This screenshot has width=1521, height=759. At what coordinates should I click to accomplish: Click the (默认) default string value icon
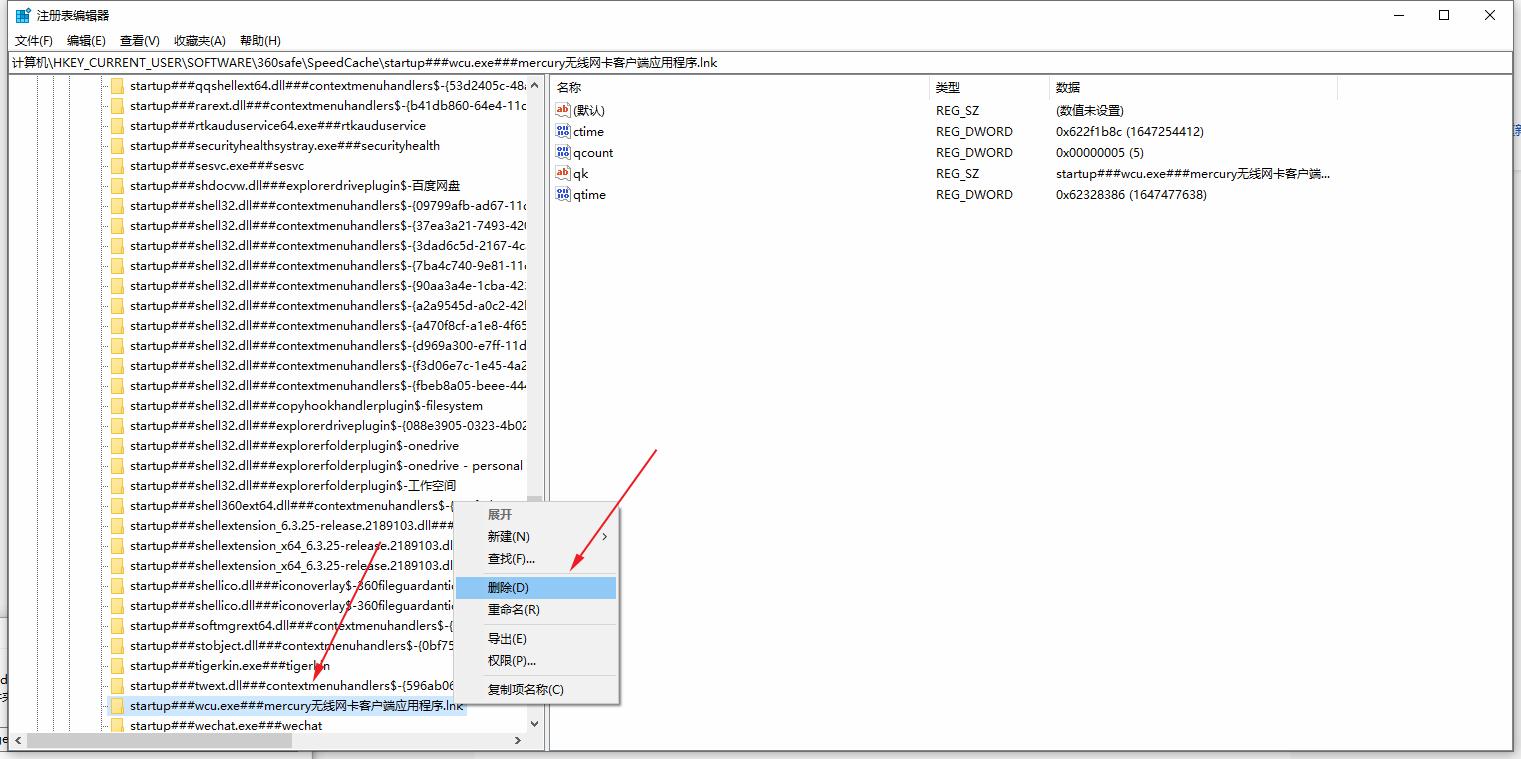(563, 111)
